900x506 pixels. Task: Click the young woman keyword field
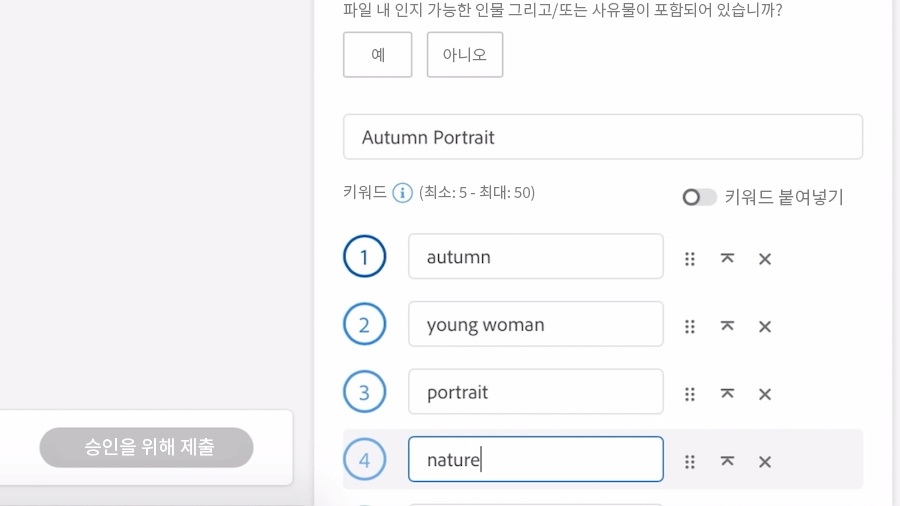tap(535, 325)
